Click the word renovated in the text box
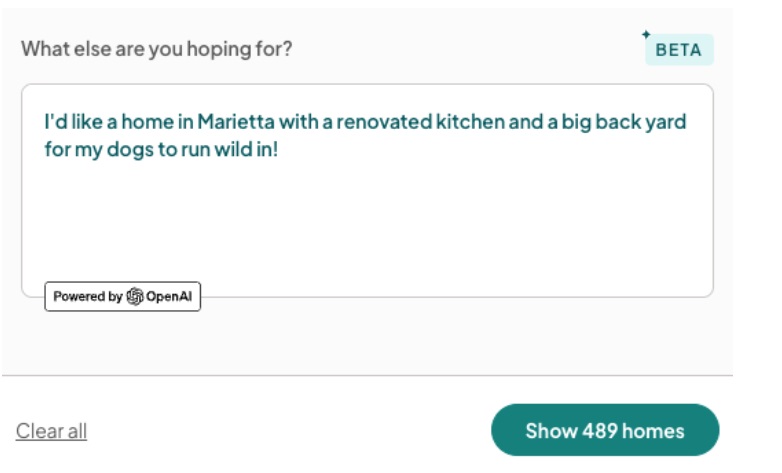The width and height of the screenshot is (782, 473). pyautogui.click(x=383, y=122)
